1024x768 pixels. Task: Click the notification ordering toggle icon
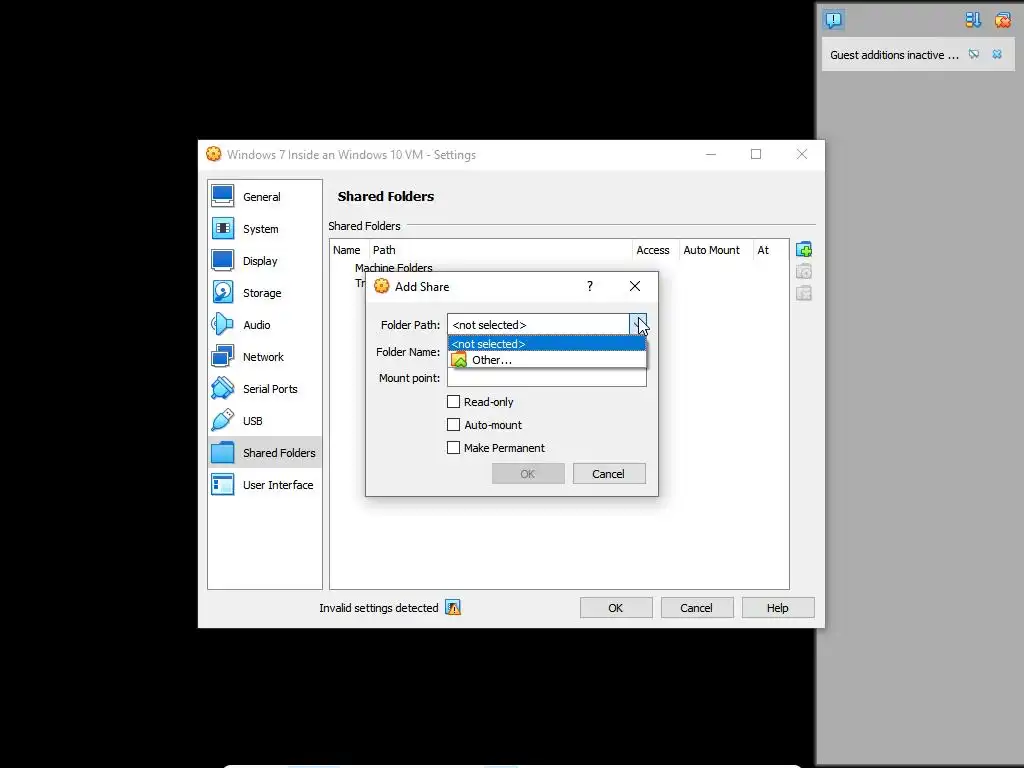(x=973, y=20)
